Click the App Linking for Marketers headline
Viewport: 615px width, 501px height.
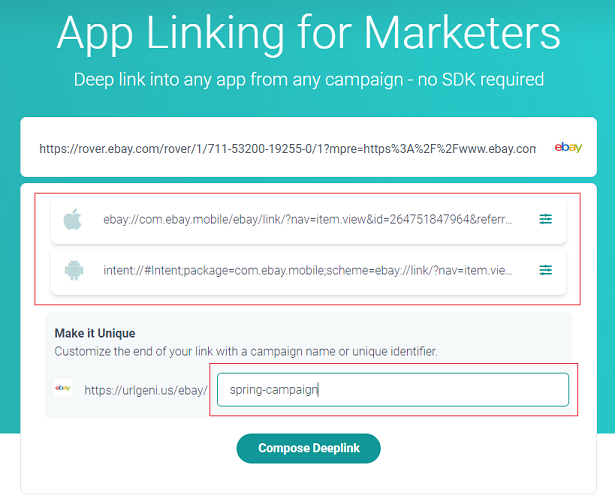(x=309, y=33)
